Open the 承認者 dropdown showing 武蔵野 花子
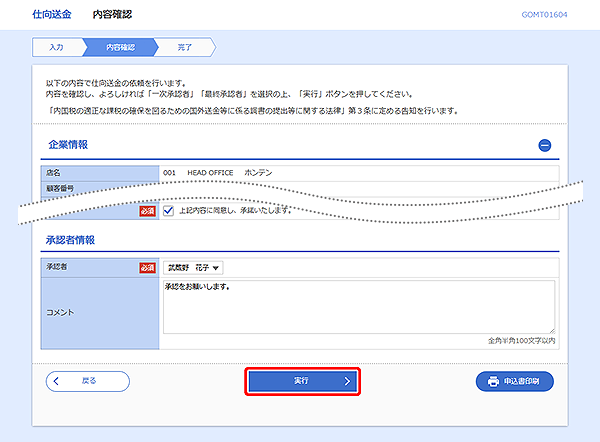This screenshot has width=600, height=442. pyautogui.click(x=193, y=267)
